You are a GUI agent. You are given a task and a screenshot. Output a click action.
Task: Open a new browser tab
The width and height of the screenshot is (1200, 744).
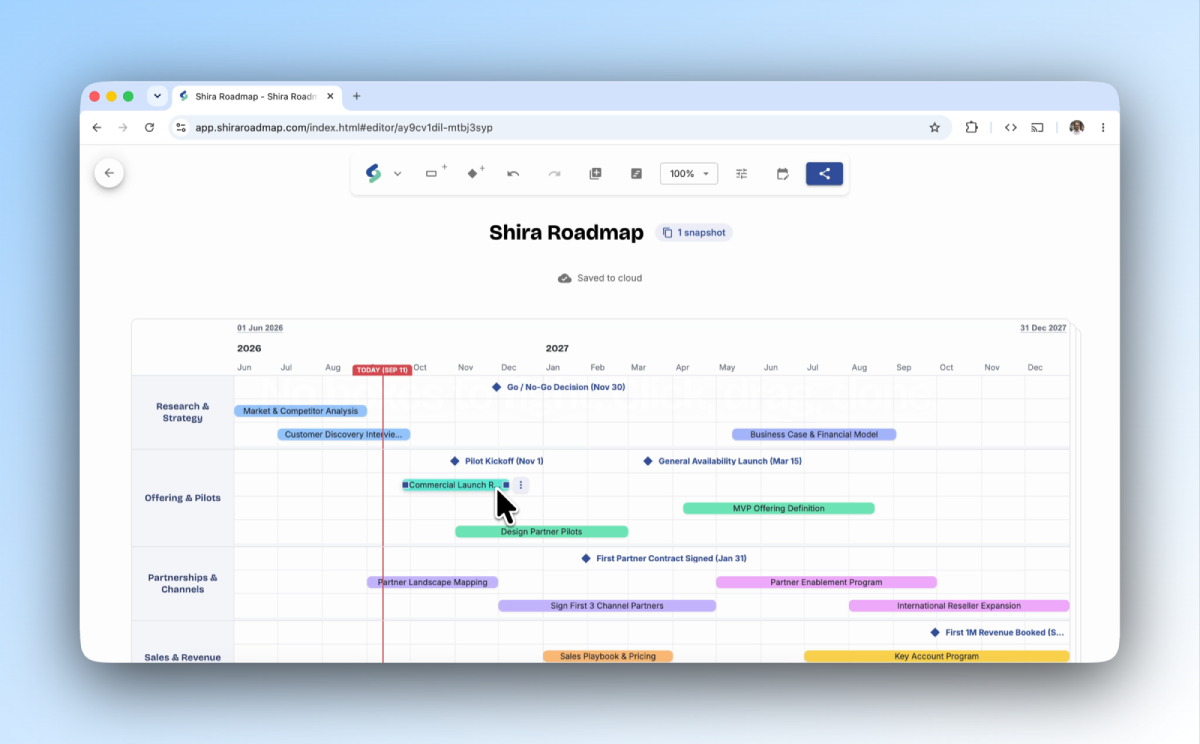click(357, 96)
